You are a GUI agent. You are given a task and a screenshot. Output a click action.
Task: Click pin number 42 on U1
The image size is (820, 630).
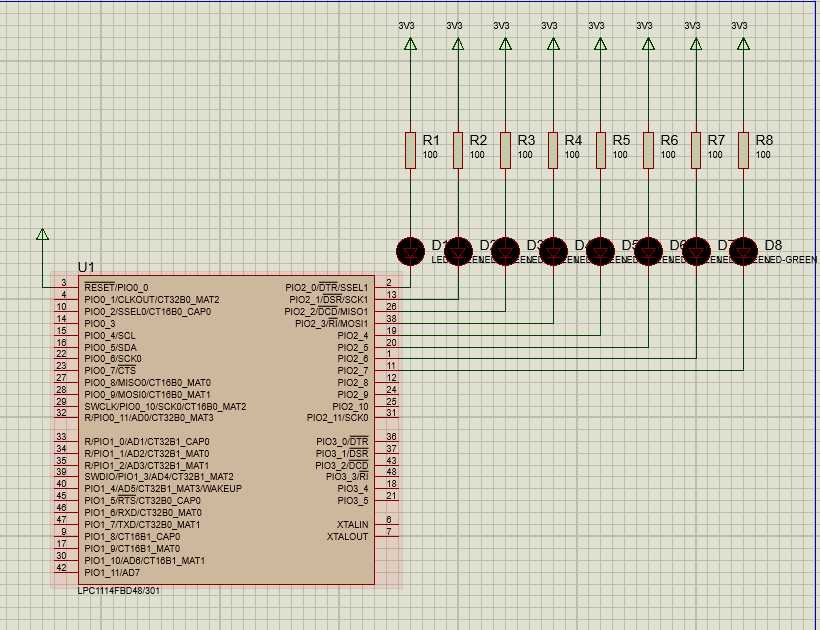61,567
